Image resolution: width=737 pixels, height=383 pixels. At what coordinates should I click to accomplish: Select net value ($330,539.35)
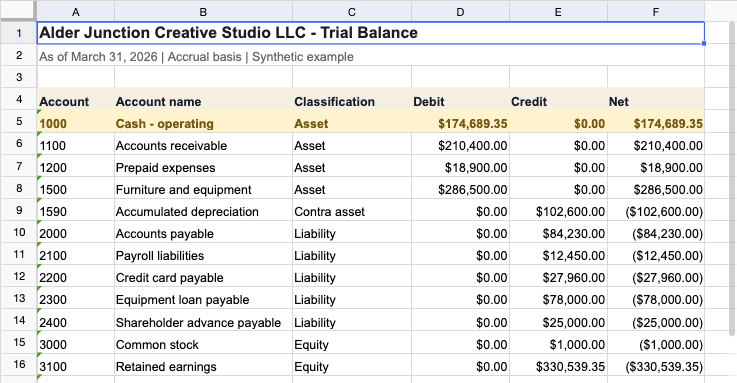click(656, 365)
